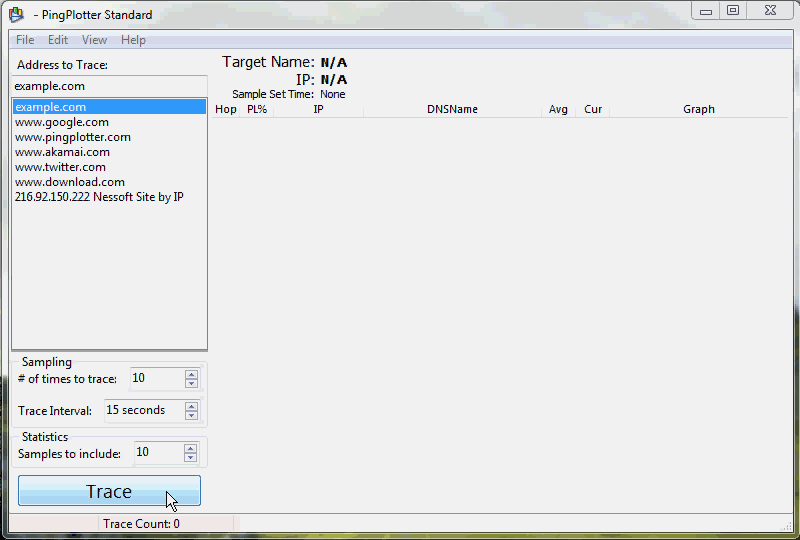The image size is (800, 540).
Task: Select www.download.com in the address list
Action: pyautogui.click(x=109, y=182)
